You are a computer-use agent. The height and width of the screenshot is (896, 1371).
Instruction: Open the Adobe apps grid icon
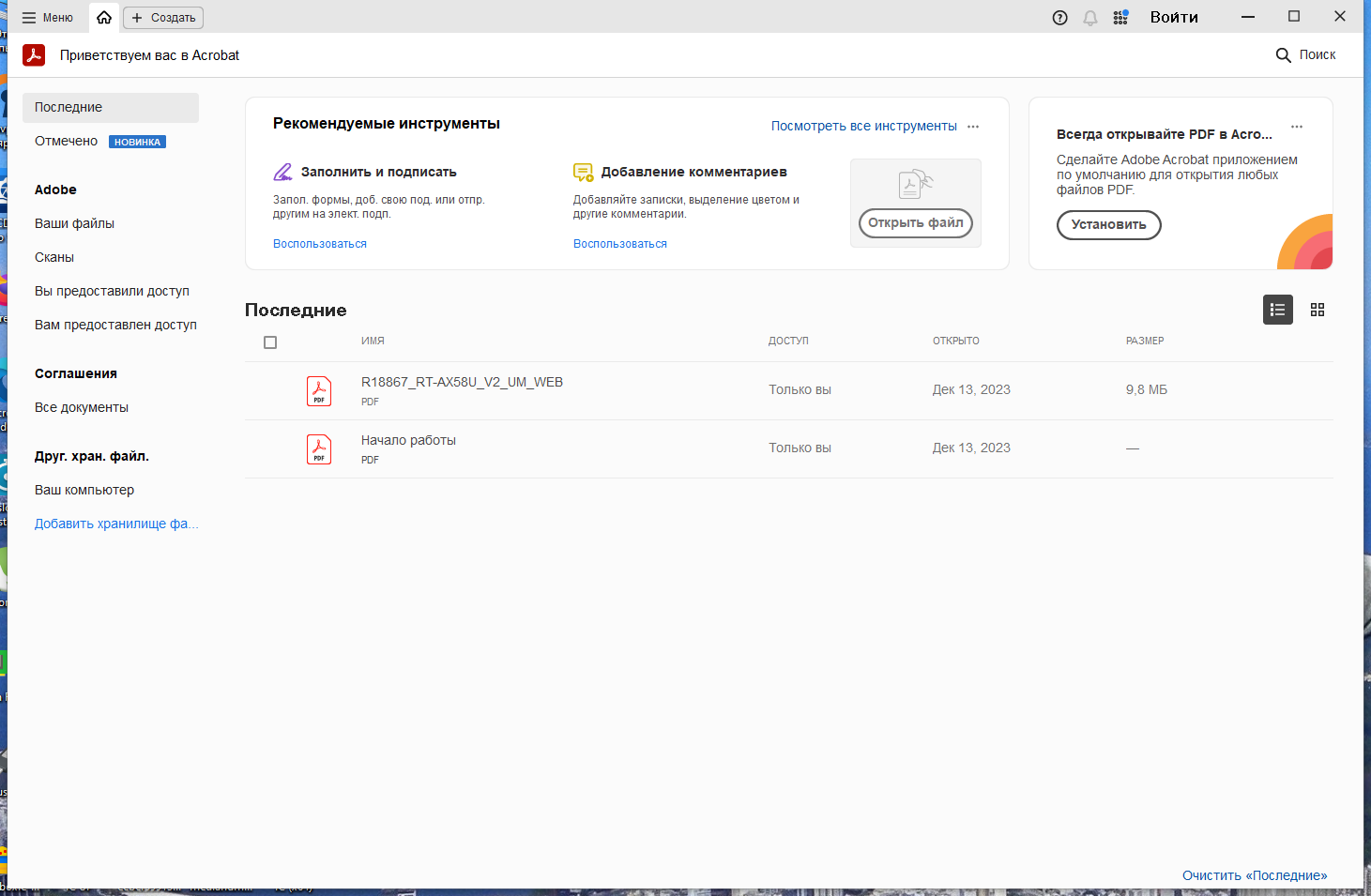[x=1120, y=17]
